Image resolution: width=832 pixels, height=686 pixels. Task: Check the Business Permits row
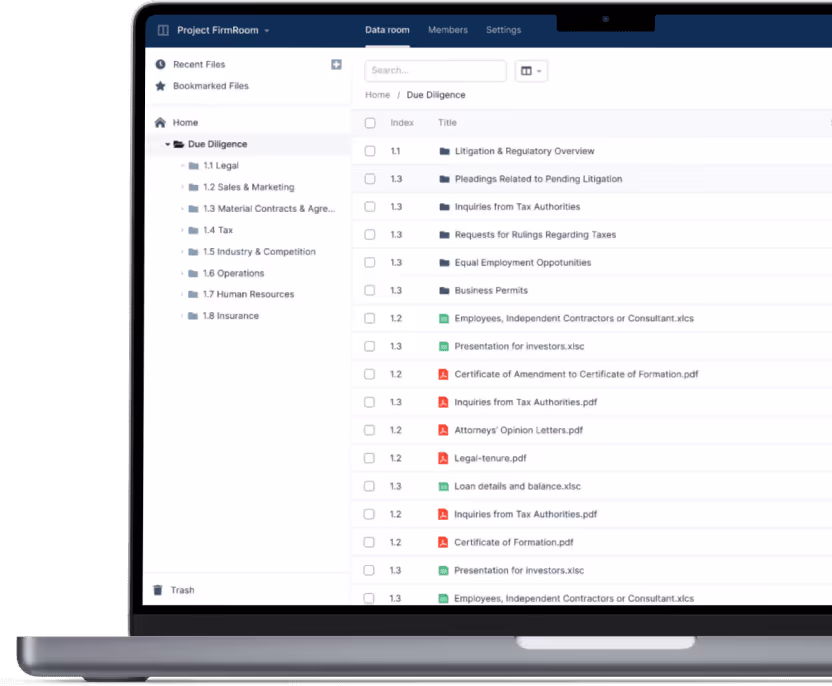pos(370,290)
